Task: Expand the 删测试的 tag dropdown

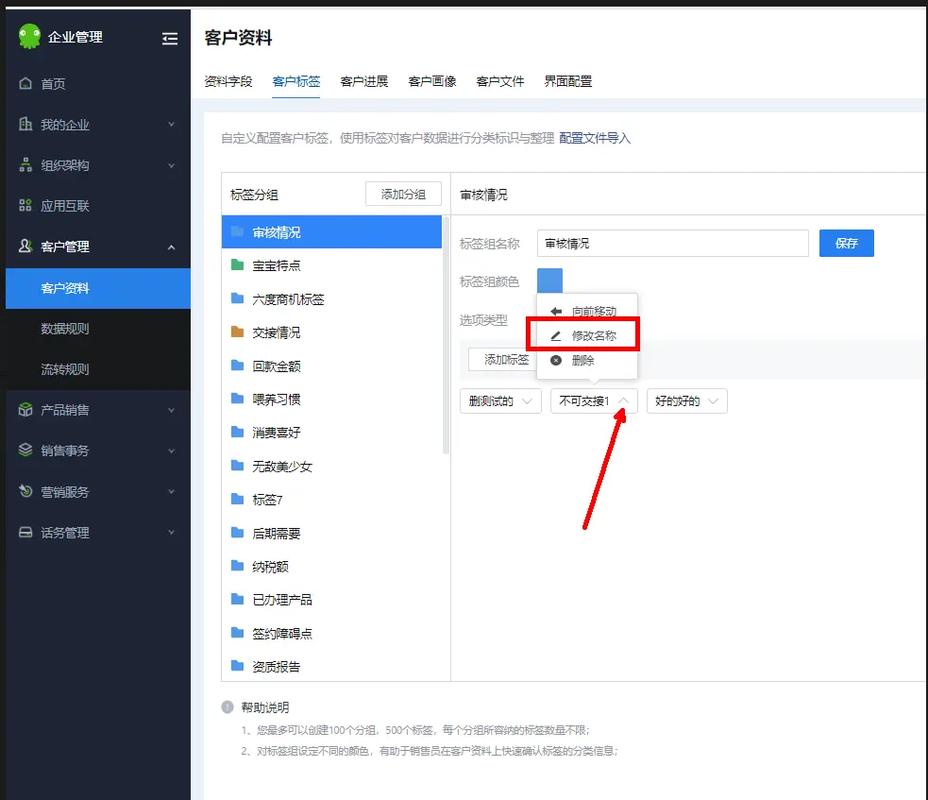Action: click(x=528, y=400)
